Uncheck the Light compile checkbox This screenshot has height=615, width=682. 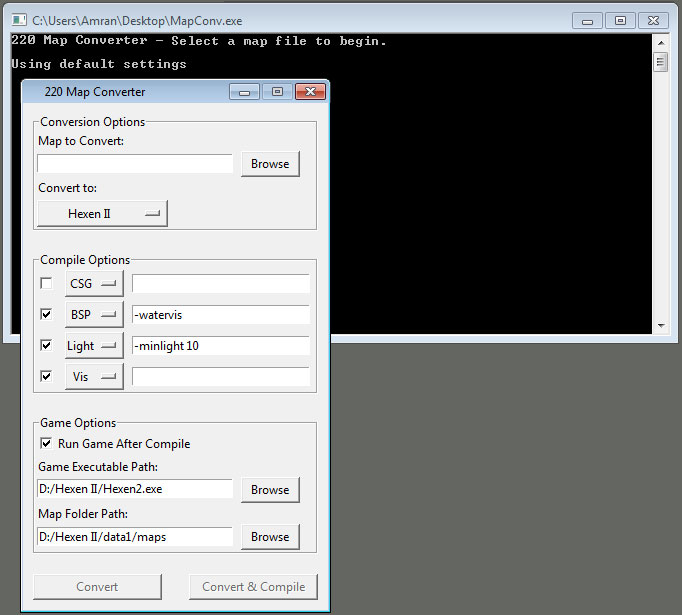point(46,345)
